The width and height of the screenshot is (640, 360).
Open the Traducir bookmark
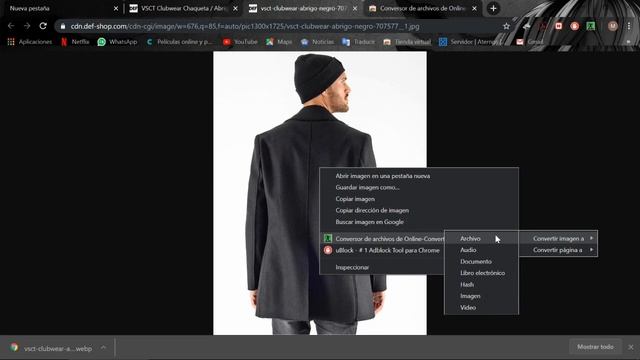click(358, 42)
